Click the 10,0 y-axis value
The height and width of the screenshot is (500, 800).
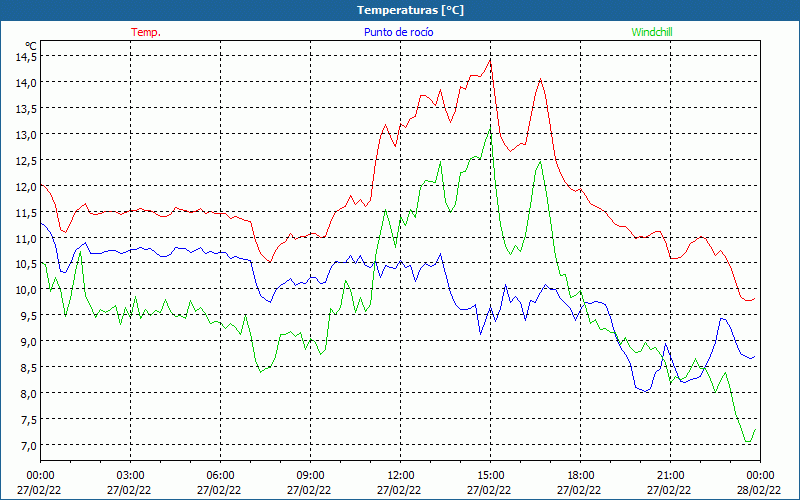[x=26, y=290]
